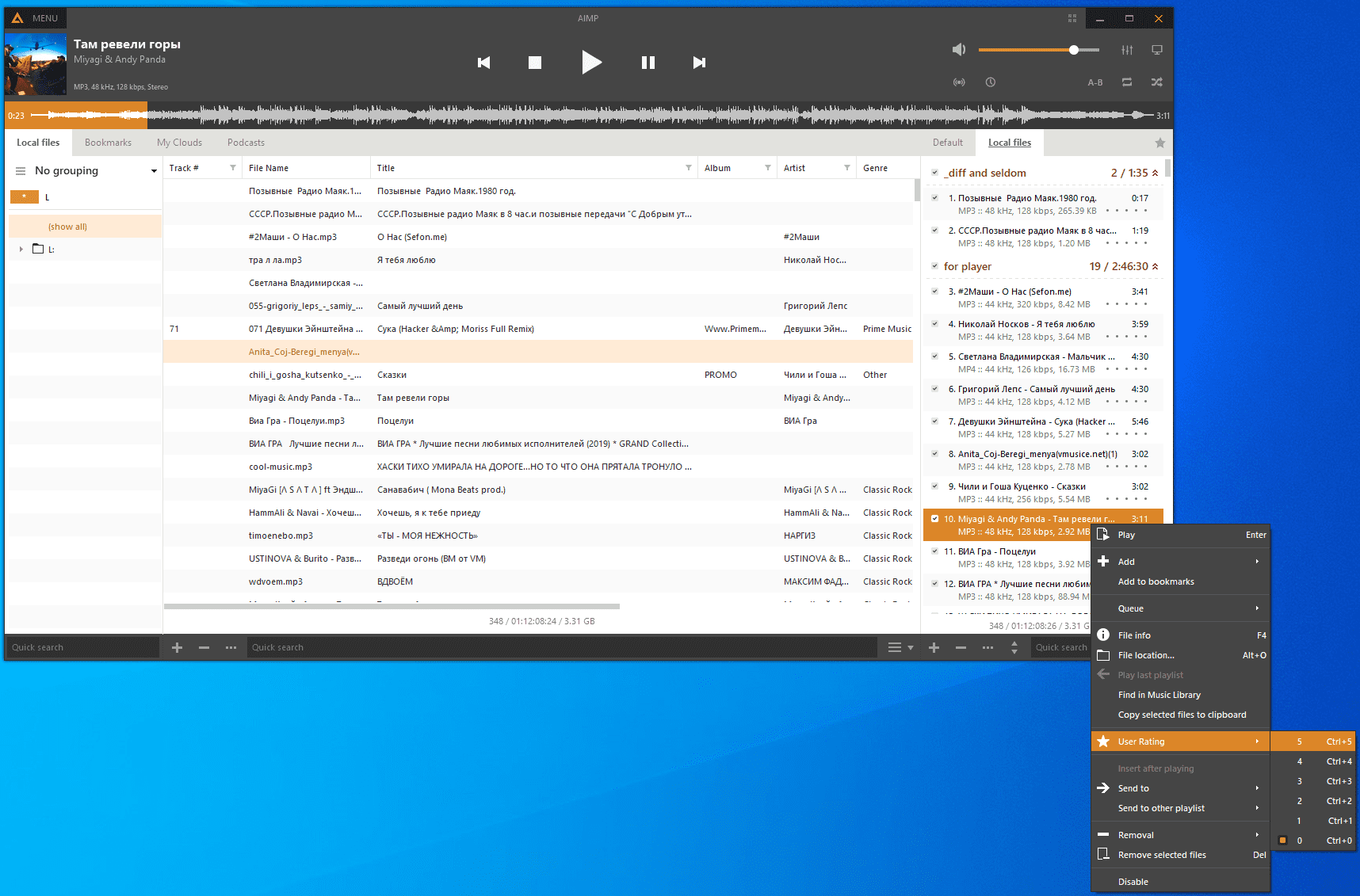This screenshot has height=896, width=1360.
Task: Open the Default playlist tab
Action: coord(948,143)
